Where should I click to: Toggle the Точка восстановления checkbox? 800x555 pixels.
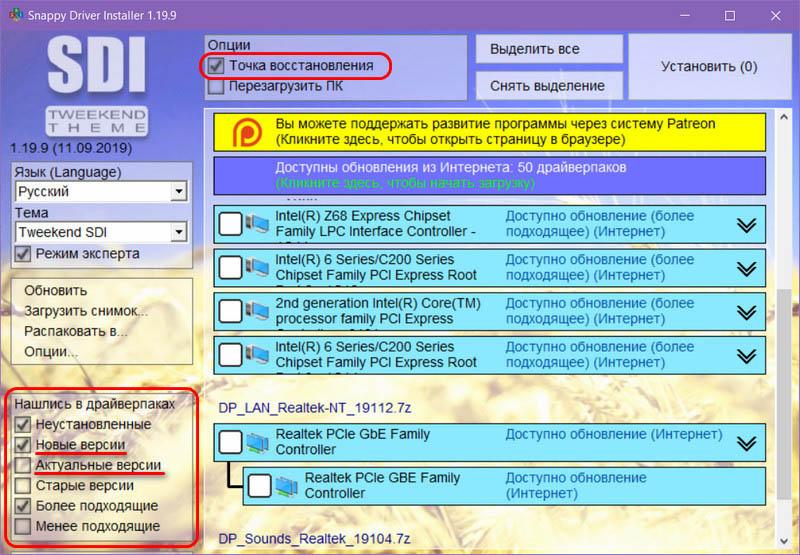pyautogui.click(x=216, y=65)
